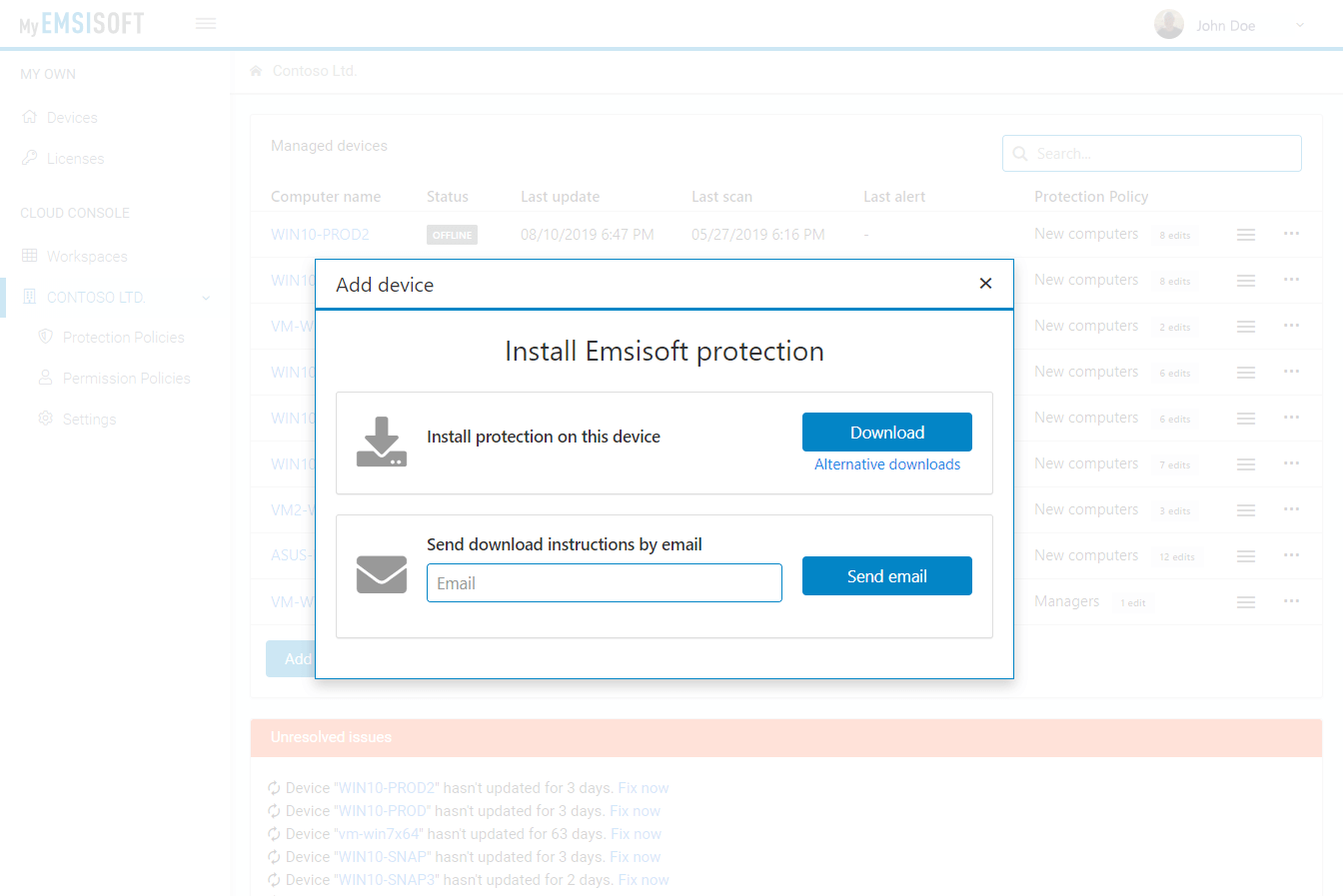Click the Download button
Image resolution: width=1343 pixels, height=896 pixels.
point(887,433)
